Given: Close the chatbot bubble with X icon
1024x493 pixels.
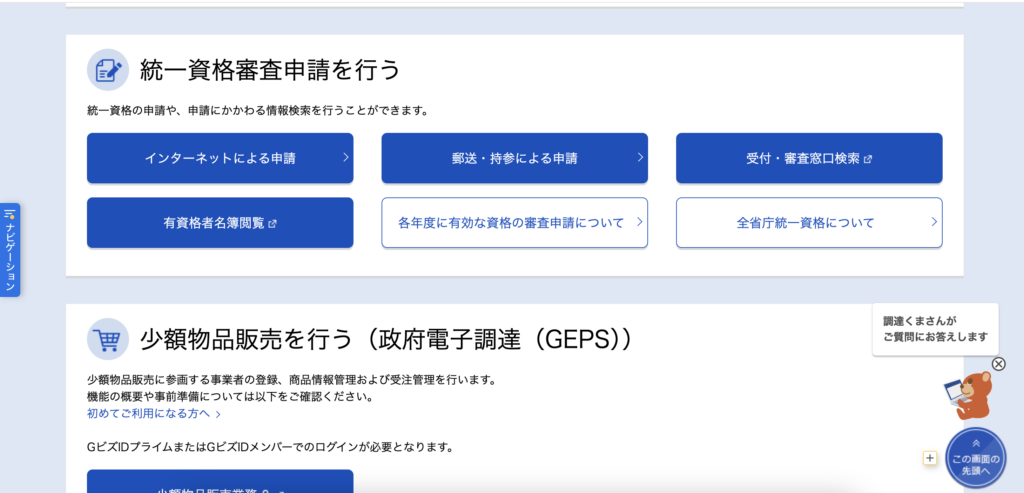Looking at the screenshot, I should 999,364.
